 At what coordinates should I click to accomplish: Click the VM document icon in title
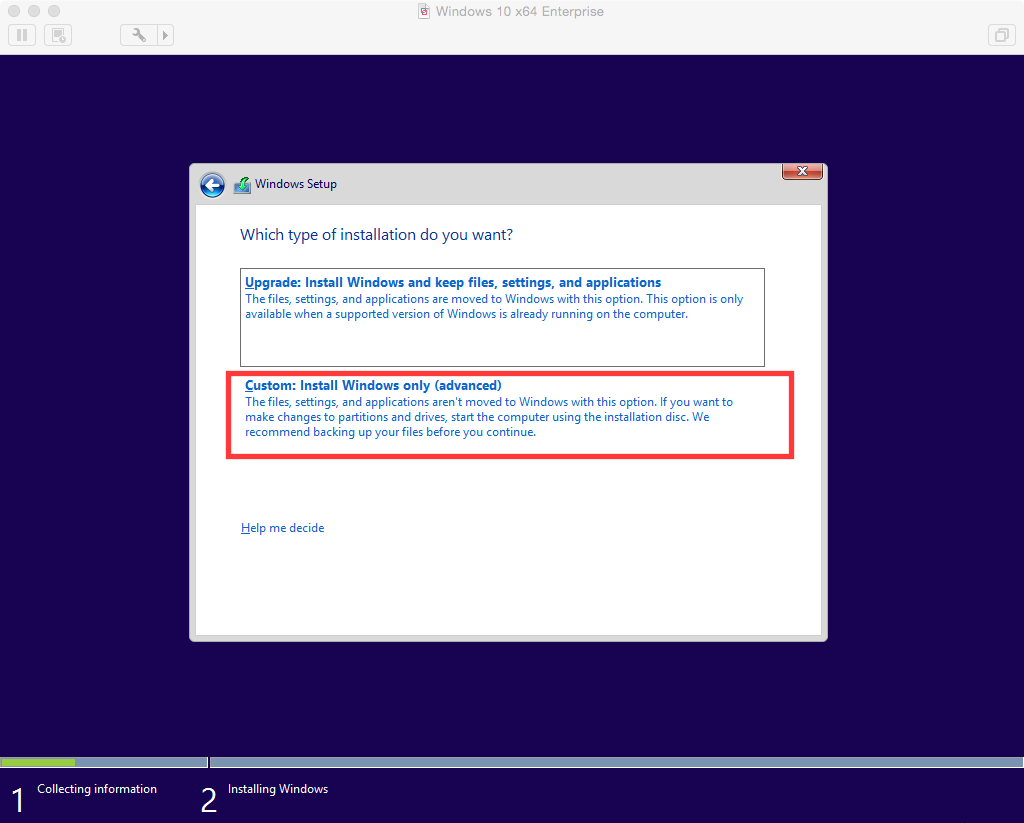click(x=424, y=11)
